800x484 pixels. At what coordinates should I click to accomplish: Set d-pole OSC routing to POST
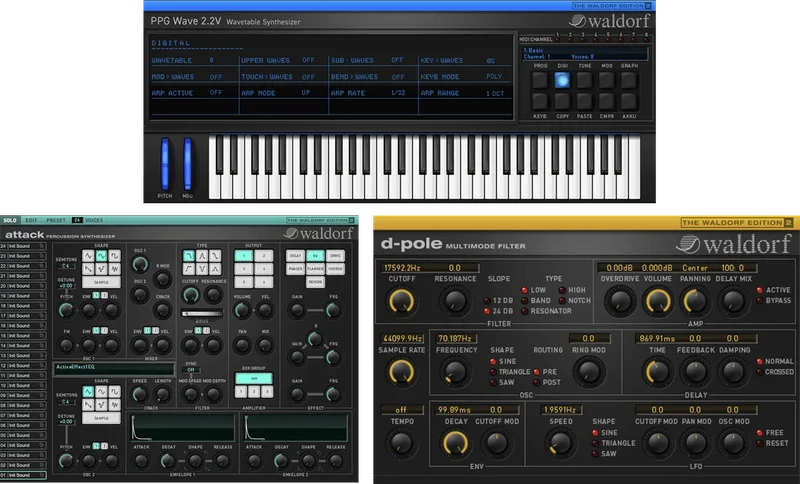(x=537, y=383)
